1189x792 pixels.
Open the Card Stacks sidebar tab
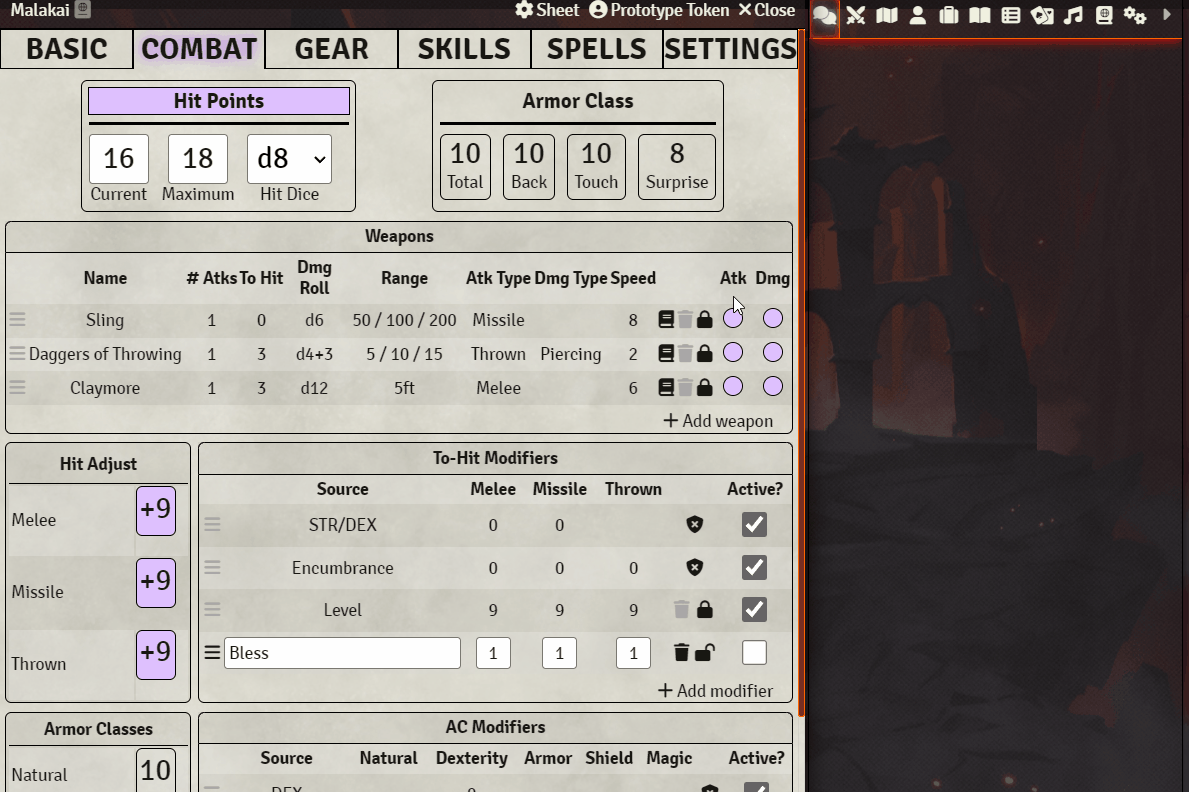click(x=1042, y=15)
